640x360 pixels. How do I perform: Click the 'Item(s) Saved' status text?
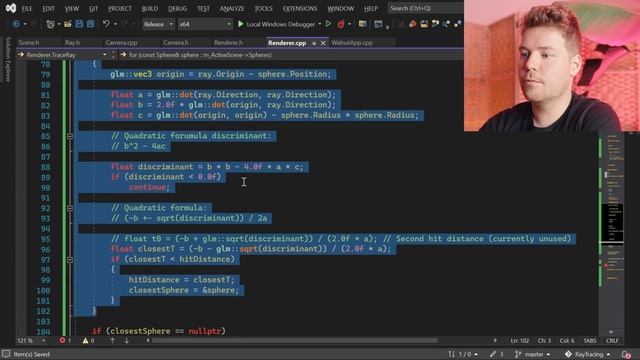coord(31,354)
